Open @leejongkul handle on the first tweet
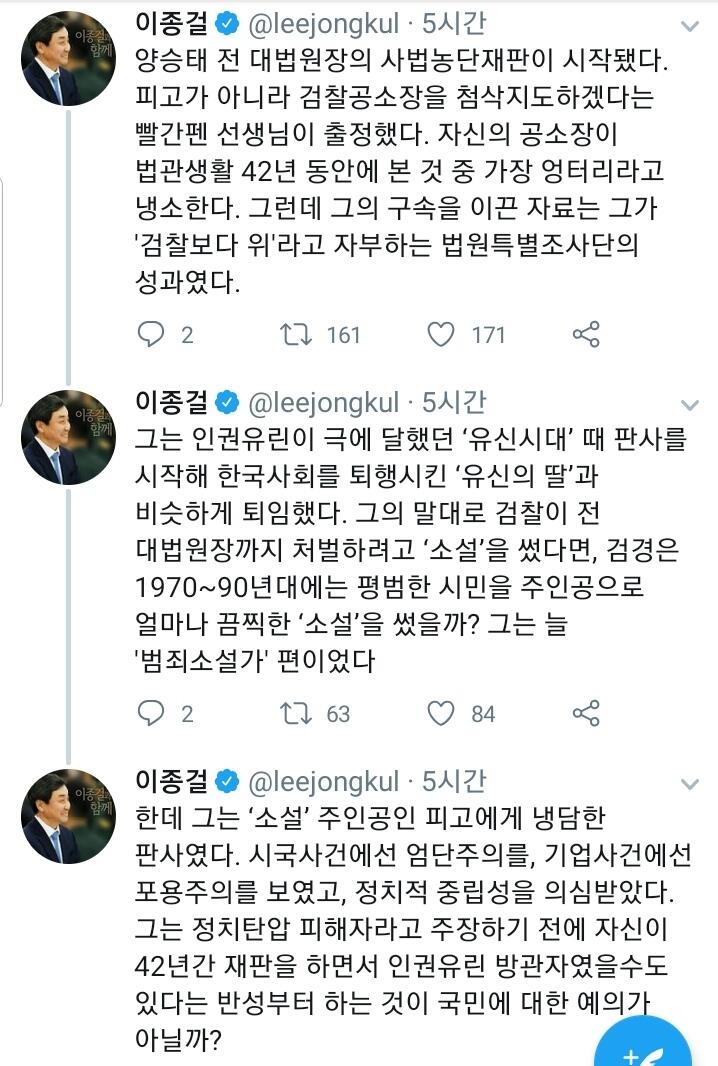718x1066 pixels. click(322, 24)
